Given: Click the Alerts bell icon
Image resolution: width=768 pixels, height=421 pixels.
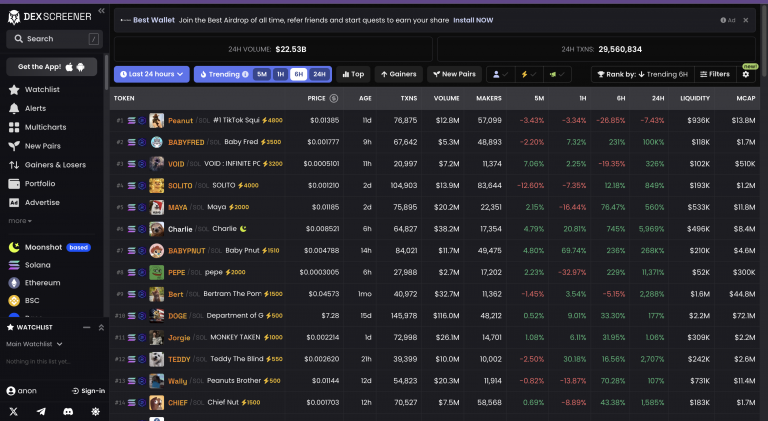Looking at the screenshot, I should [14, 108].
